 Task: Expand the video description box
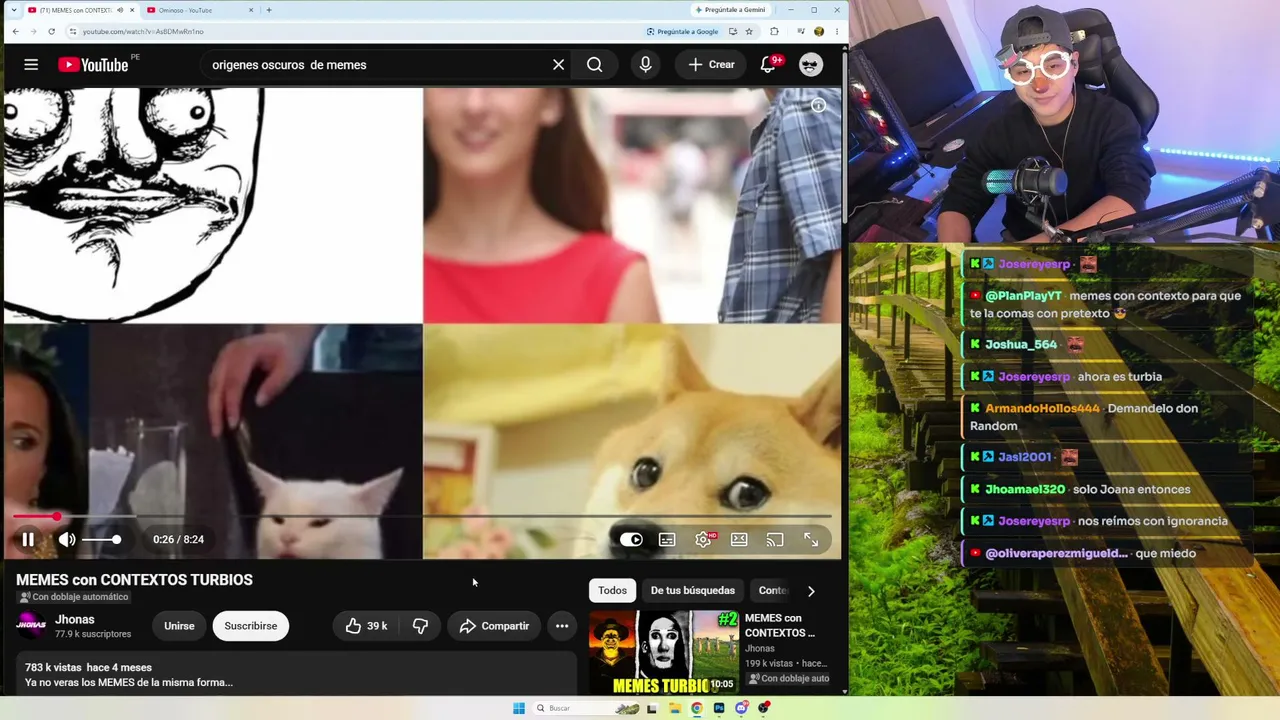point(296,674)
